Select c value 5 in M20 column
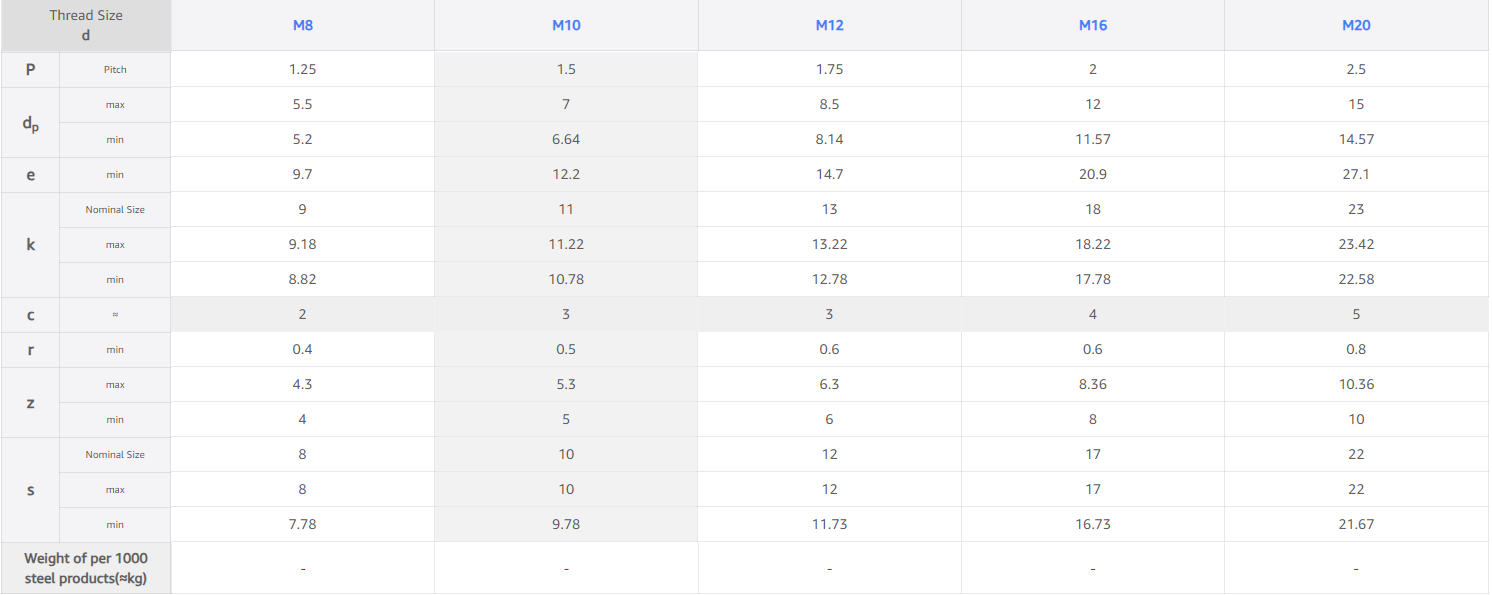Screen dimensions: 1492x595 [1356, 314]
